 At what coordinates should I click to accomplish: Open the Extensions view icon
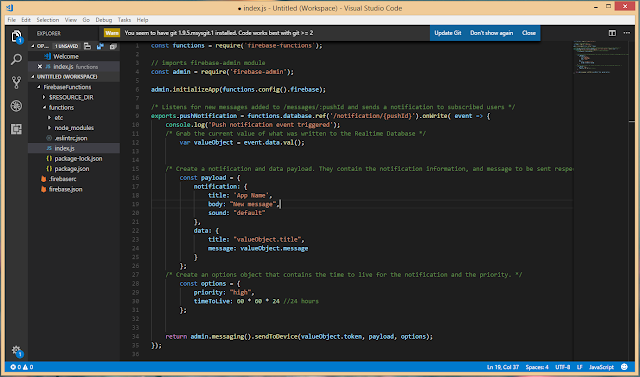click(16, 129)
